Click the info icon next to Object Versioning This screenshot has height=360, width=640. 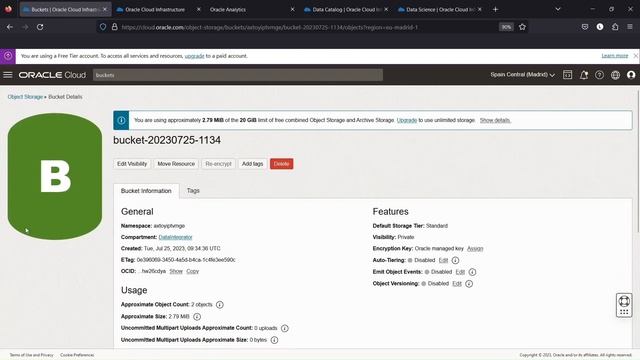[x=469, y=284]
